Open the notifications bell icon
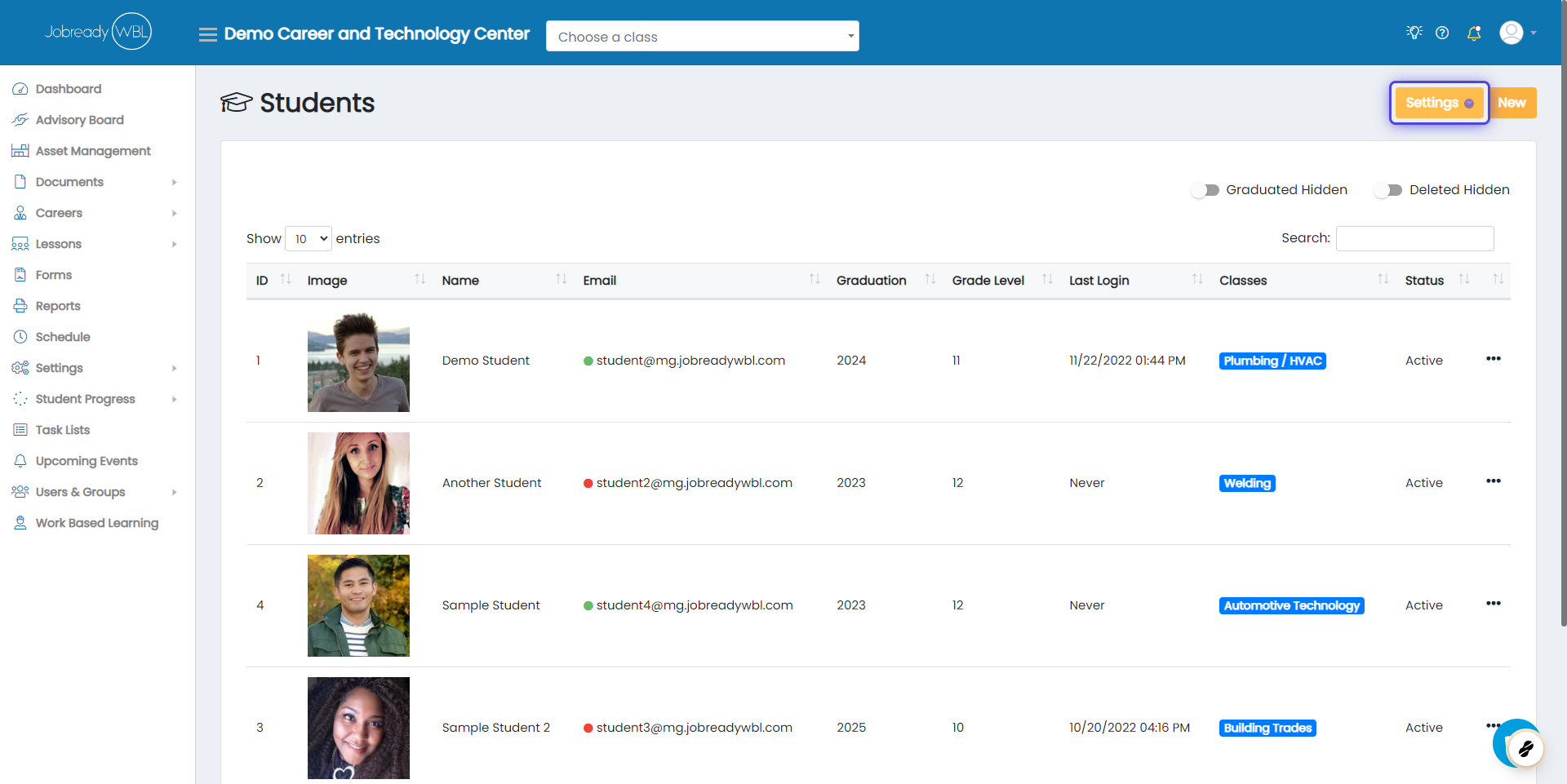This screenshot has height=784, width=1567. 1474,33
